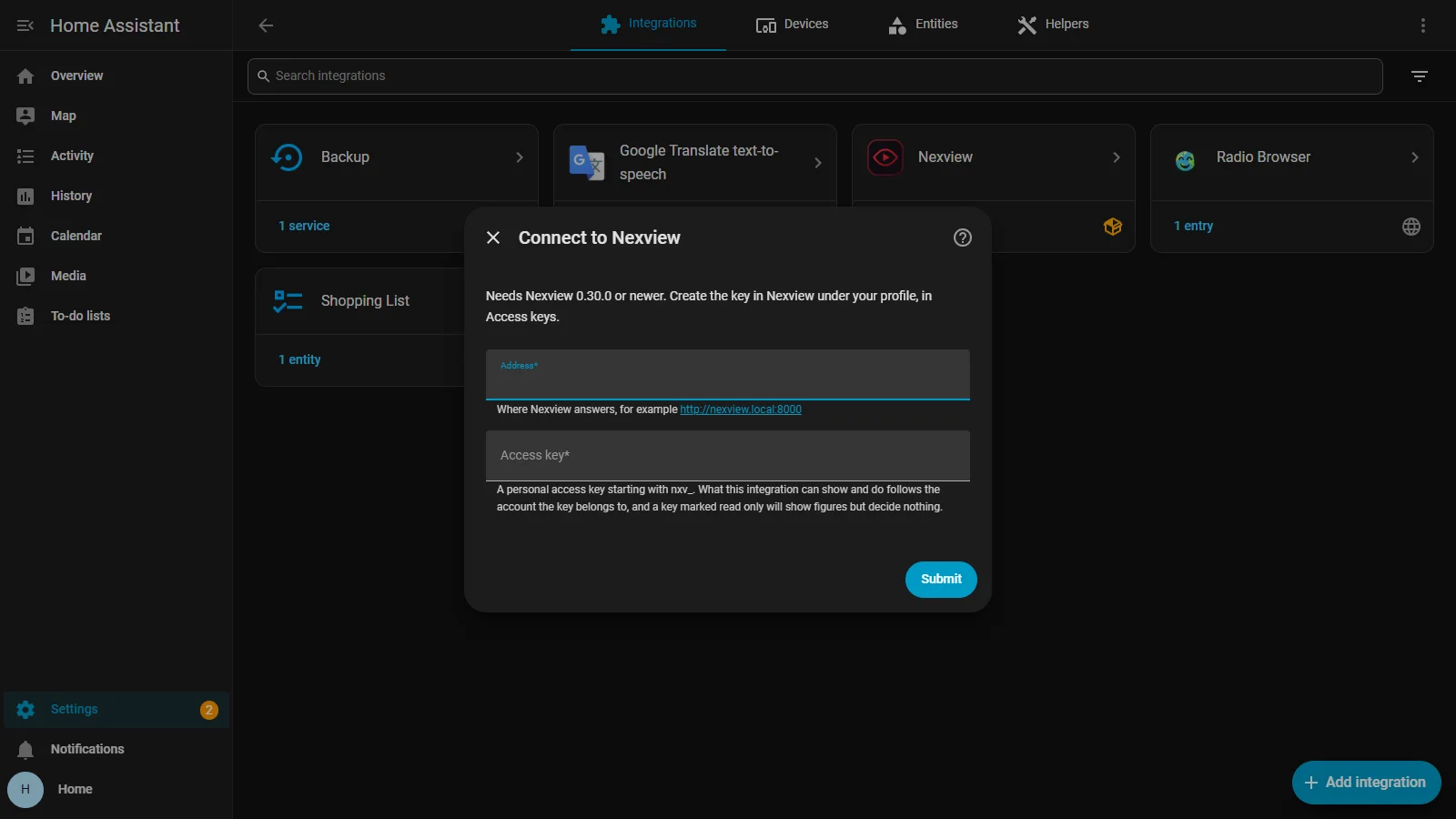Screen dimensions: 1456x819
Task: Click the Search integrations field
Action: point(815,76)
